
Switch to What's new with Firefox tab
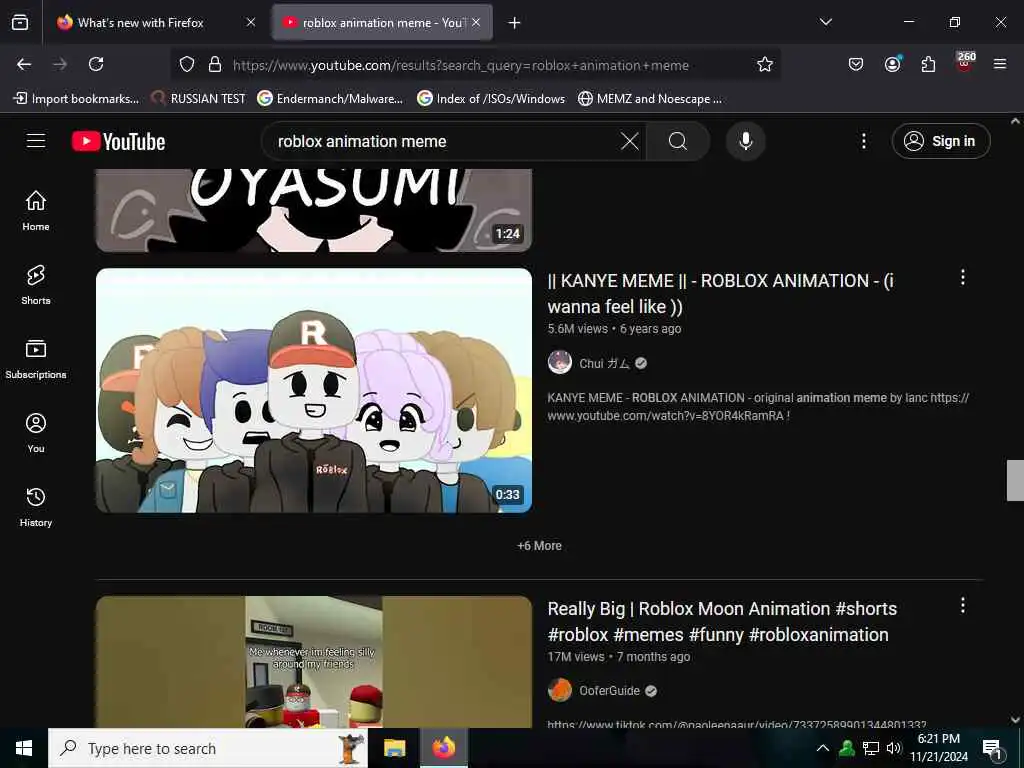156,22
